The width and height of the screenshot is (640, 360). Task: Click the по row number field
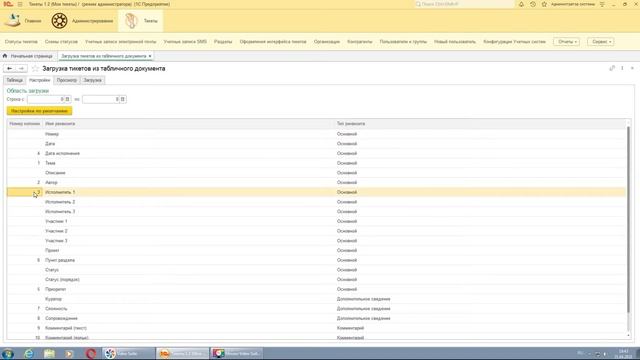click(101, 99)
